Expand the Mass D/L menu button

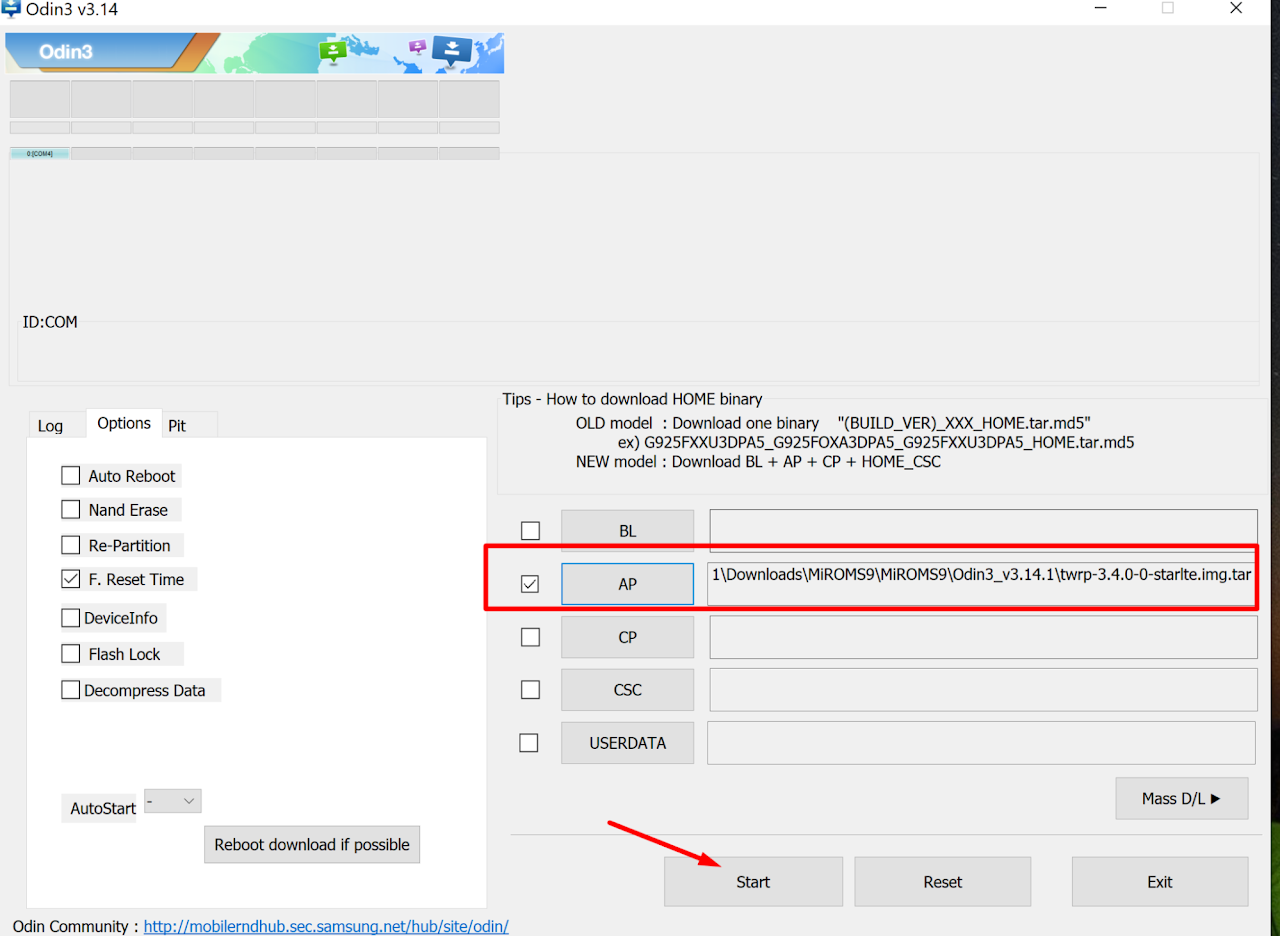[x=1181, y=798]
